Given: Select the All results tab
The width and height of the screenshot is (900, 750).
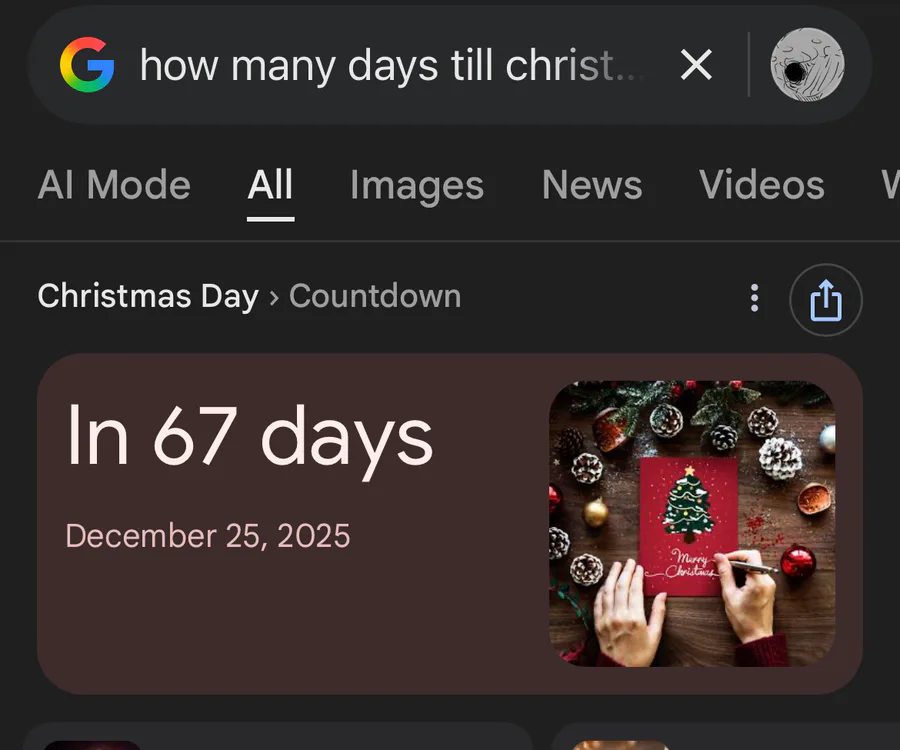Looking at the screenshot, I should coord(270,186).
